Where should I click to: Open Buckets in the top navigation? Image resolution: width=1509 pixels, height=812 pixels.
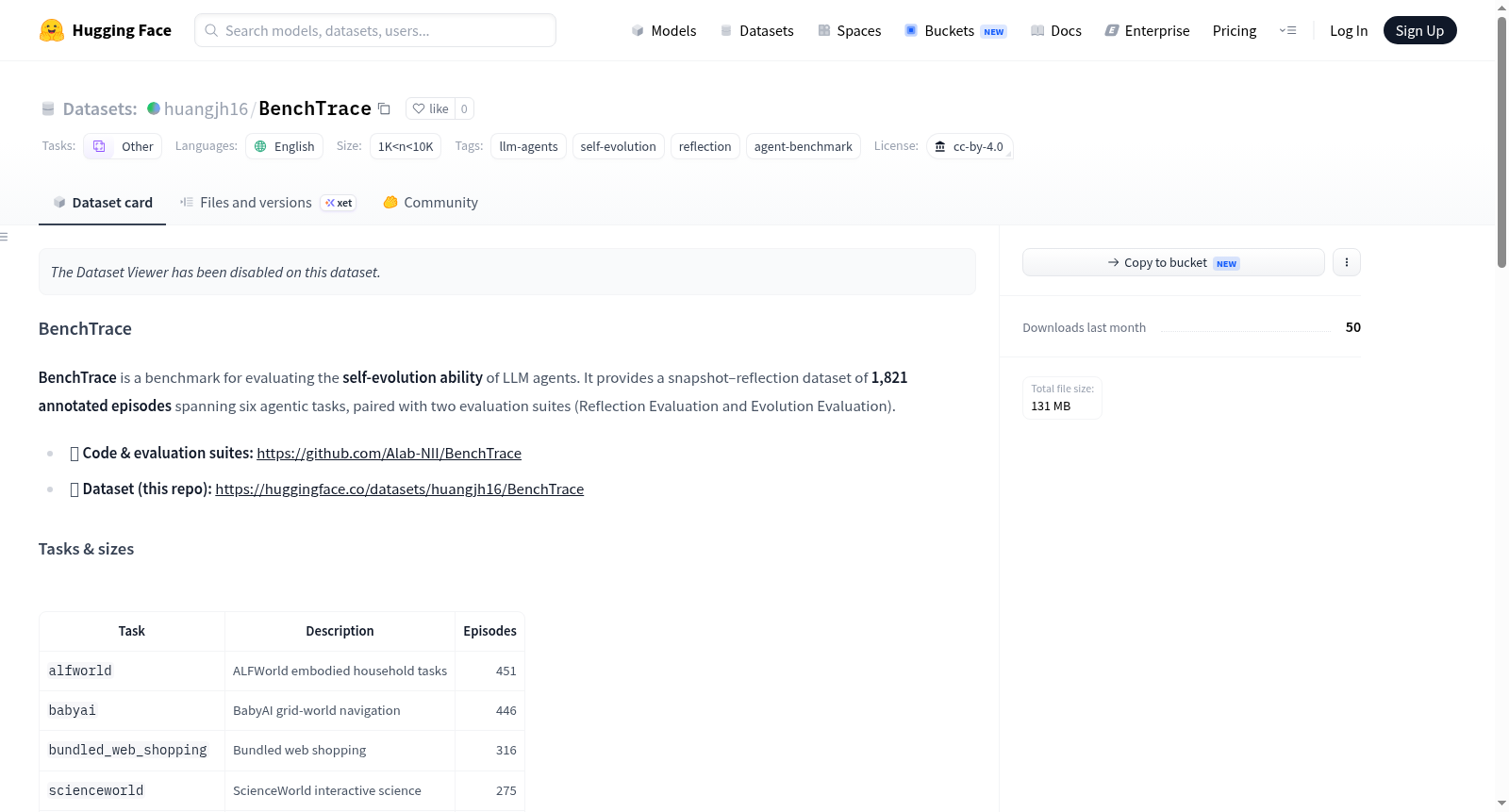(x=955, y=30)
